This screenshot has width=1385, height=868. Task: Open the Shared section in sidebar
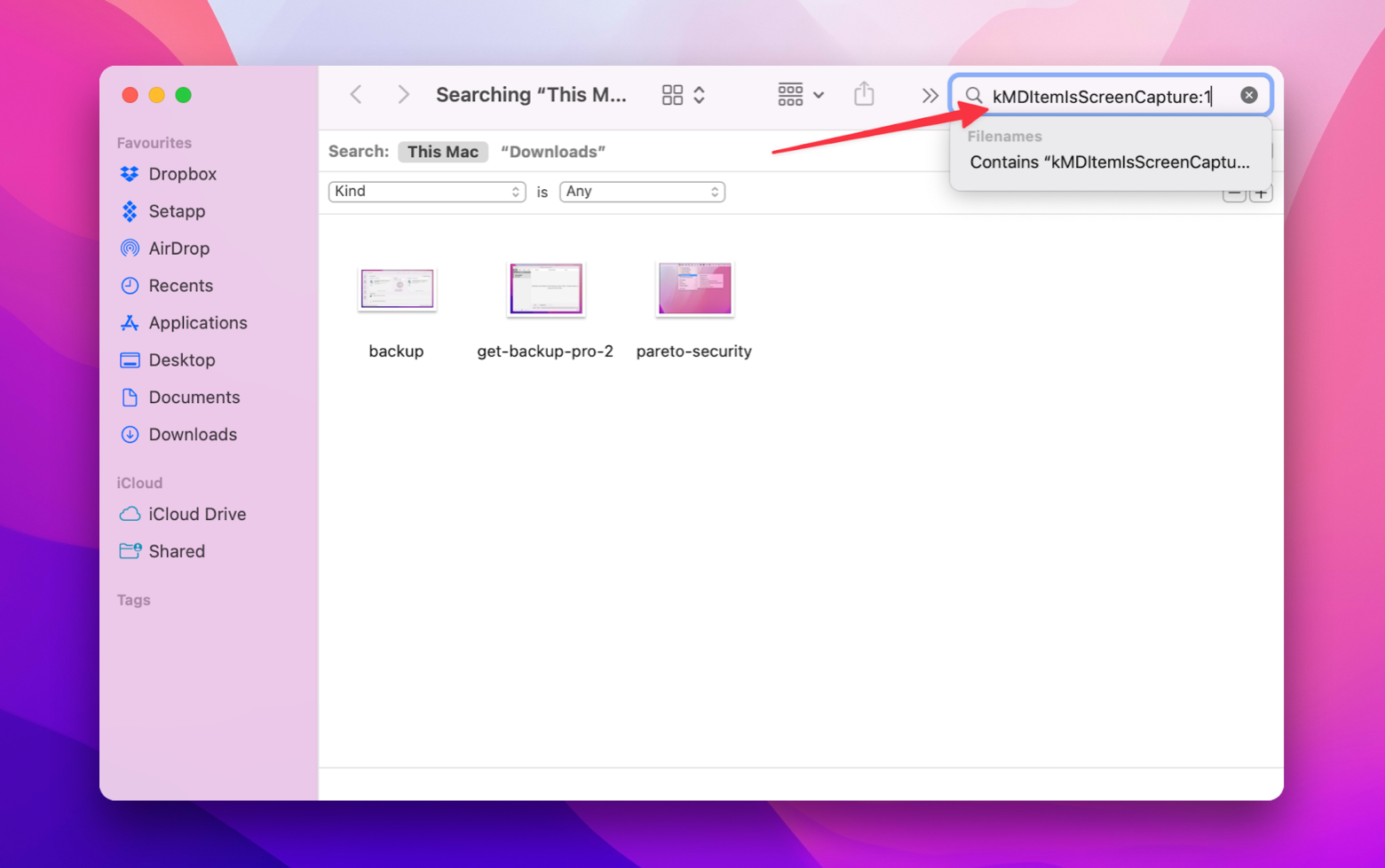point(175,551)
